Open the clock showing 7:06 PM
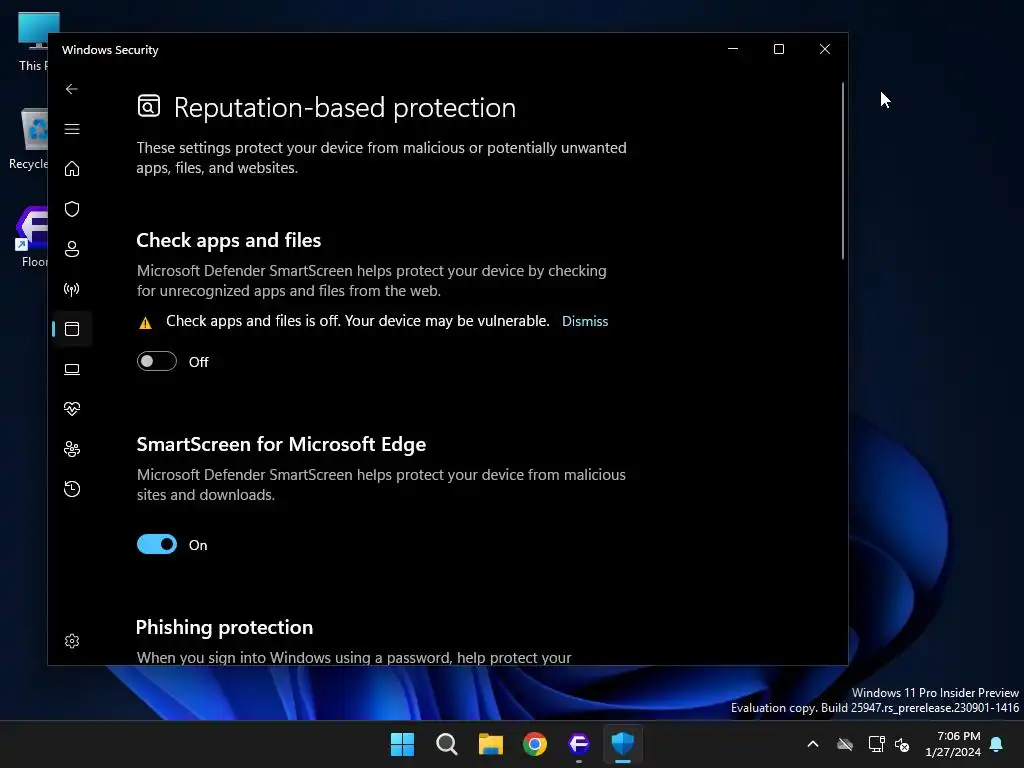This screenshot has height=768, width=1024. [x=953, y=744]
